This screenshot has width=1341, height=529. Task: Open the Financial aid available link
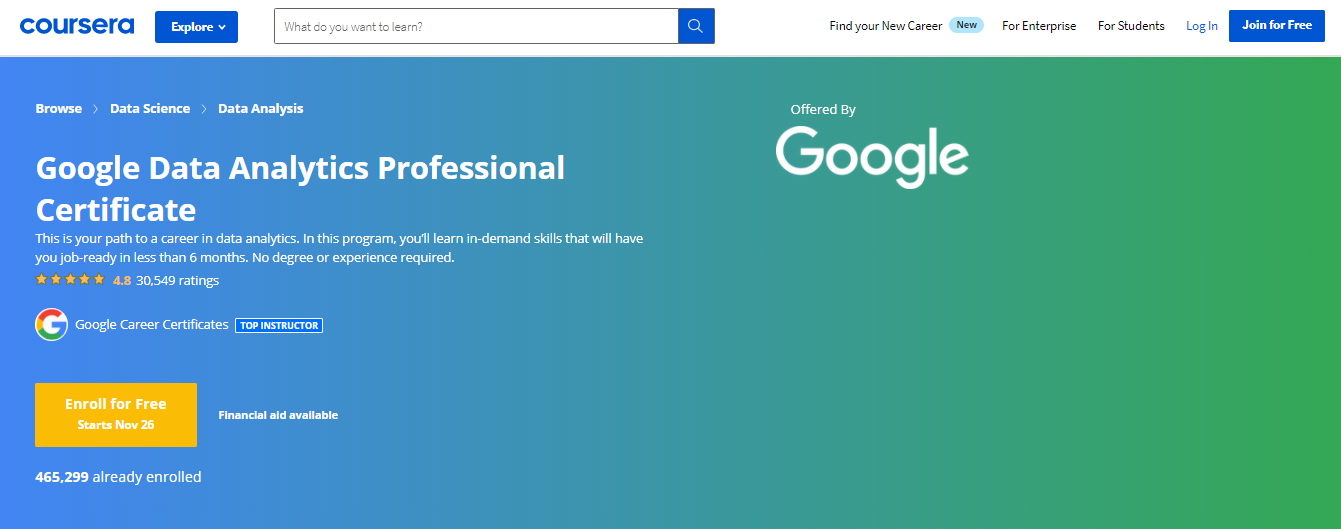click(278, 415)
